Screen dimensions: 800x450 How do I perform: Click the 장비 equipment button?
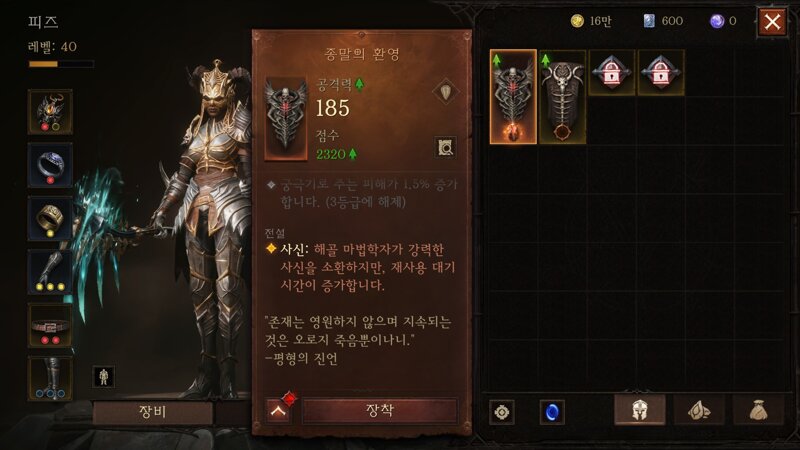(153, 412)
